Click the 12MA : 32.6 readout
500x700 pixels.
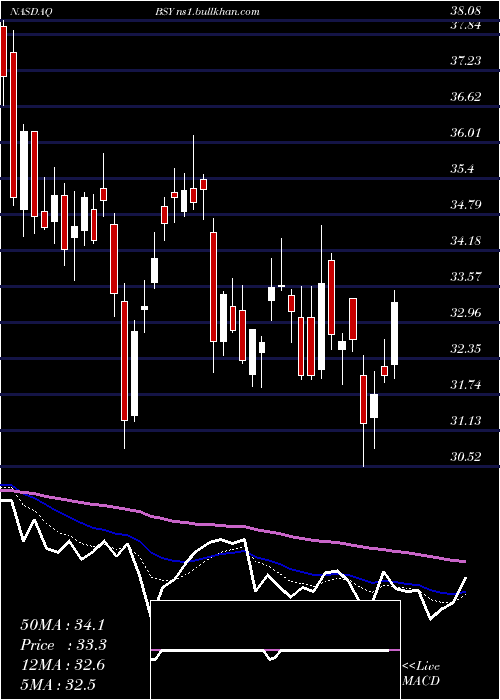tap(62, 665)
